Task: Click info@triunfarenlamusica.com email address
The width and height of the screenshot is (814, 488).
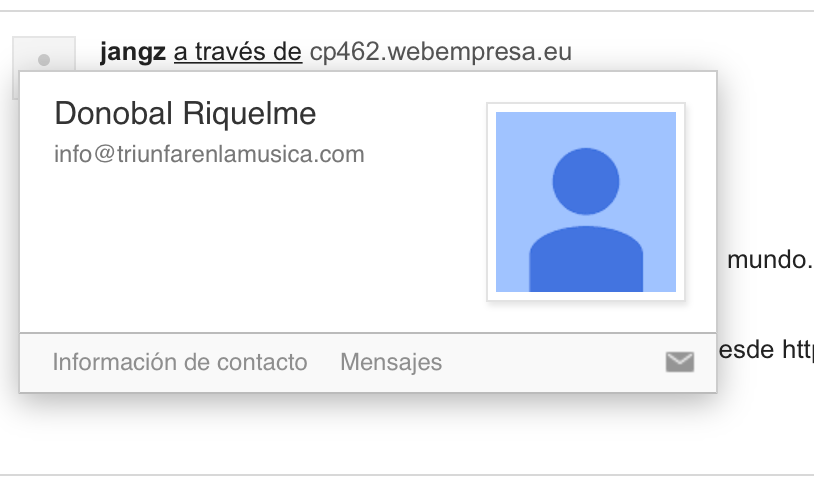Action: click(209, 154)
